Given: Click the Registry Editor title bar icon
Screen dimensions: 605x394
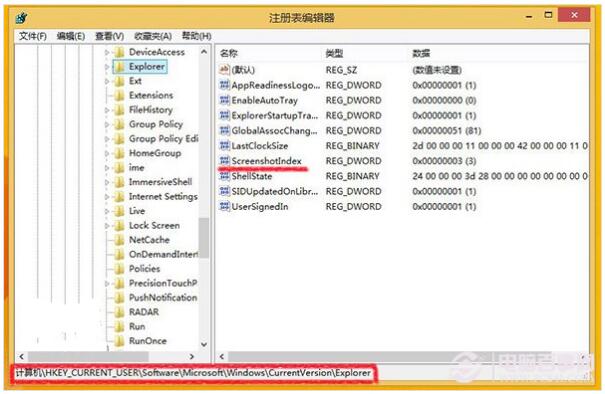Looking at the screenshot, I should click(22, 17).
